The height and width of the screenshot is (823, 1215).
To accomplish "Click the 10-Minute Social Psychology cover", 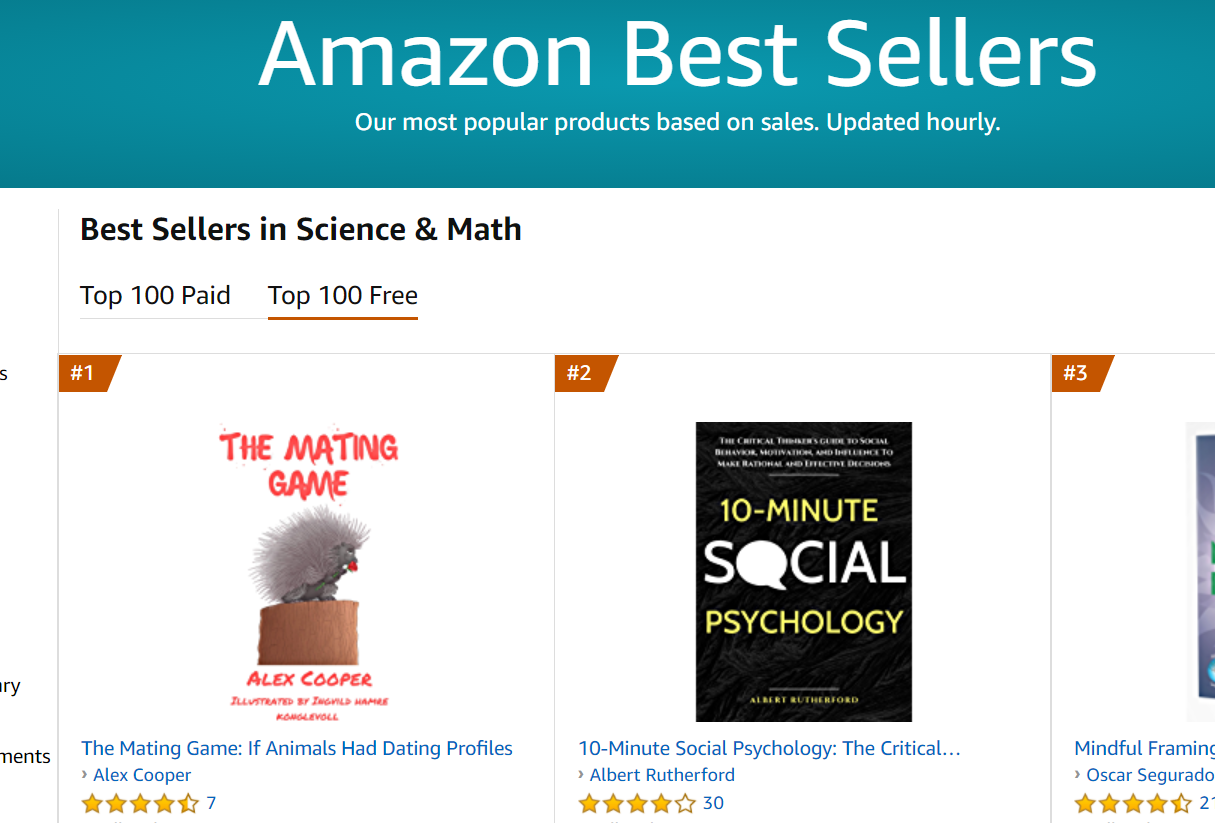I will [x=803, y=571].
